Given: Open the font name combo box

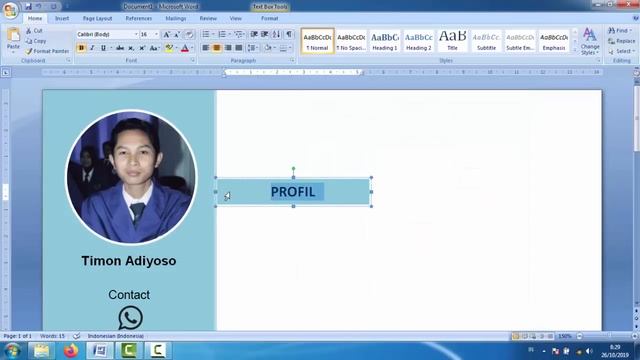Looking at the screenshot, I should pos(107,34).
